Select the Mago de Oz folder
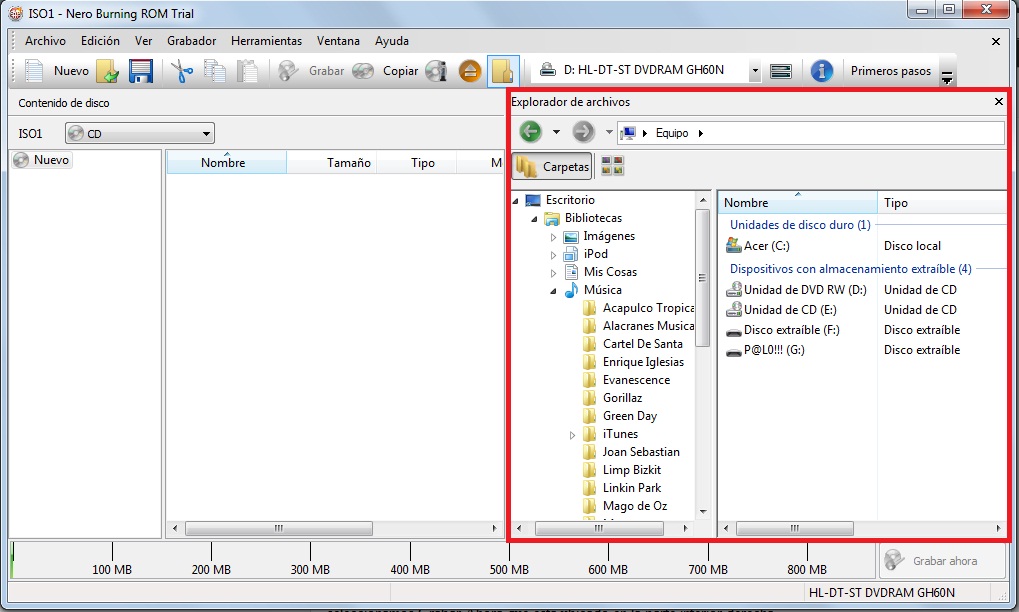The image size is (1019, 612). pos(634,506)
